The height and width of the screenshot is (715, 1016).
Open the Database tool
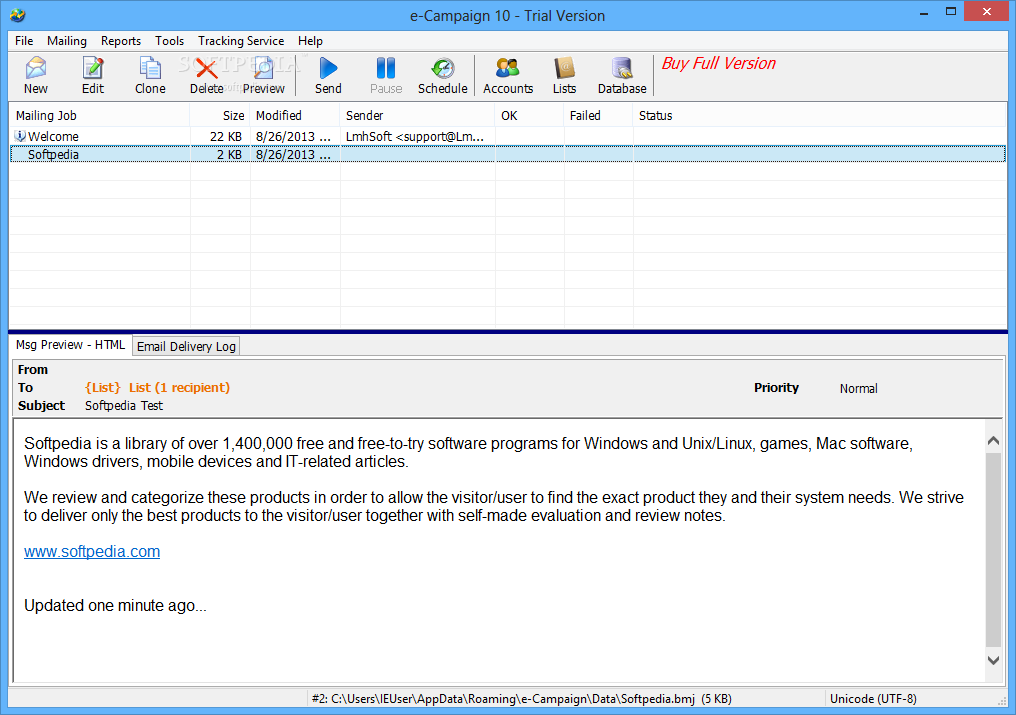tap(622, 76)
